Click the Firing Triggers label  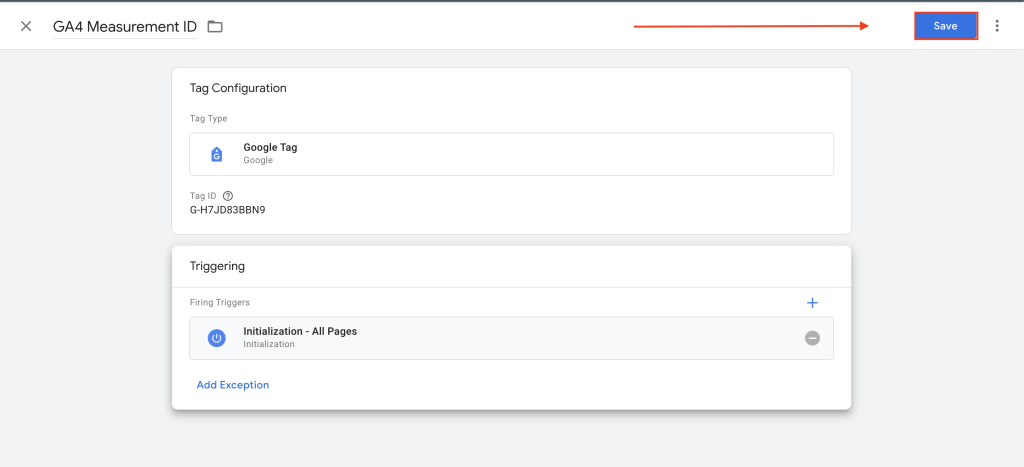click(x=220, y=302)
